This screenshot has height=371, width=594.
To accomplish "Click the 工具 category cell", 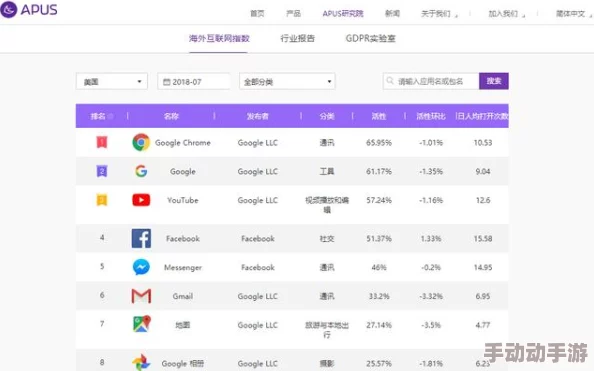I will pyautogui.click(x=327, y=172).
